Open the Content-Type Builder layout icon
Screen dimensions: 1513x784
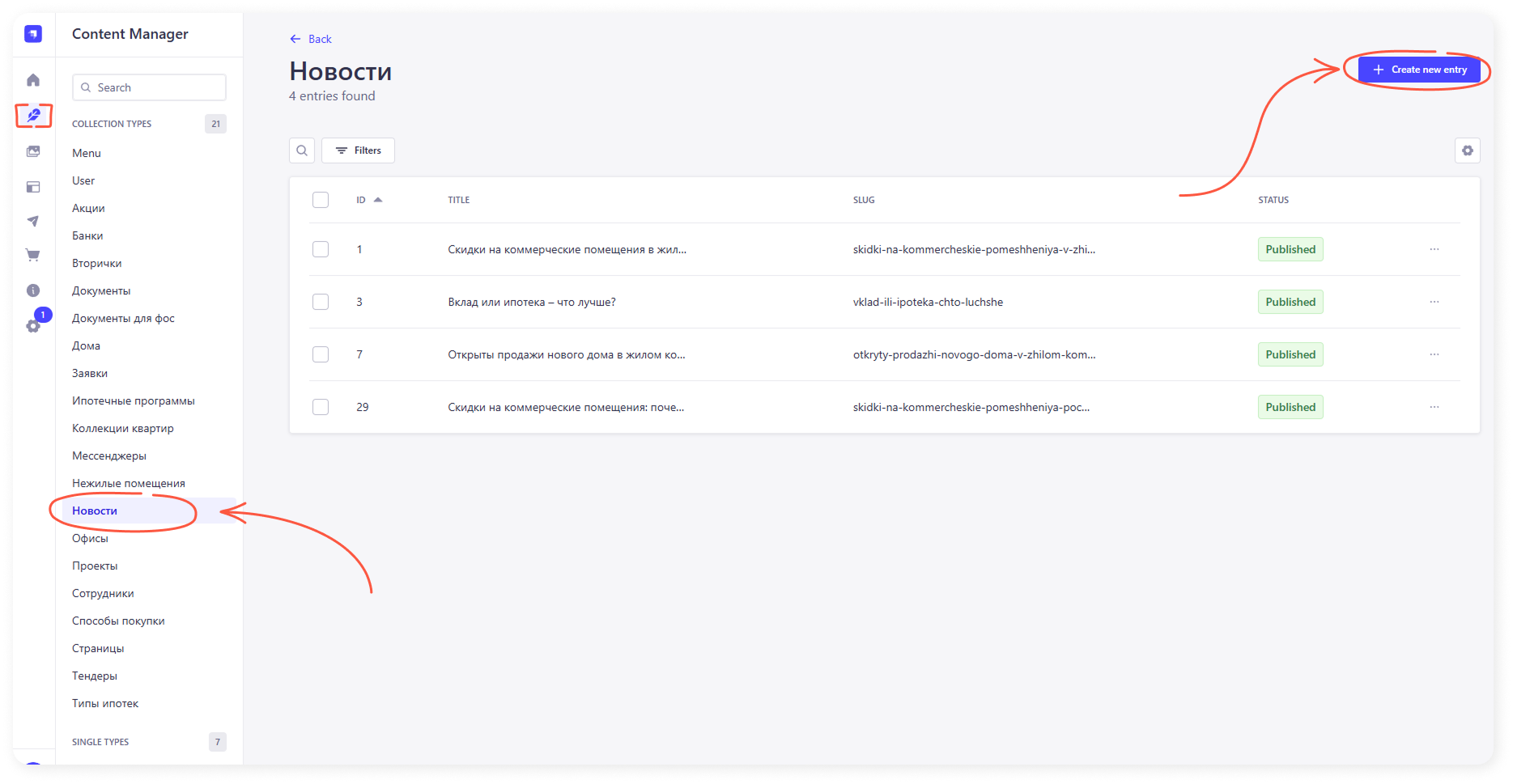pyautogui.click(x=33, y=187)
